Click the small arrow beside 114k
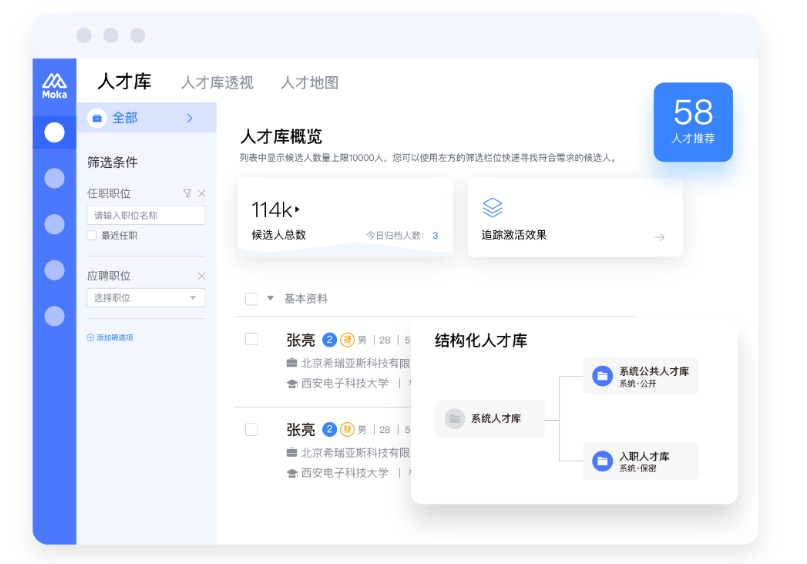This screenshot has height=564, width=807. coord(297,209)
